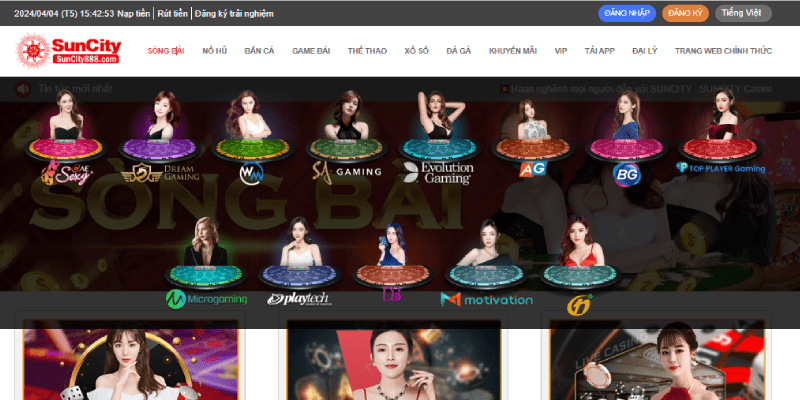Click the Rút tiền withdraw link
800x400 pixels.
[x=172, y=14]
